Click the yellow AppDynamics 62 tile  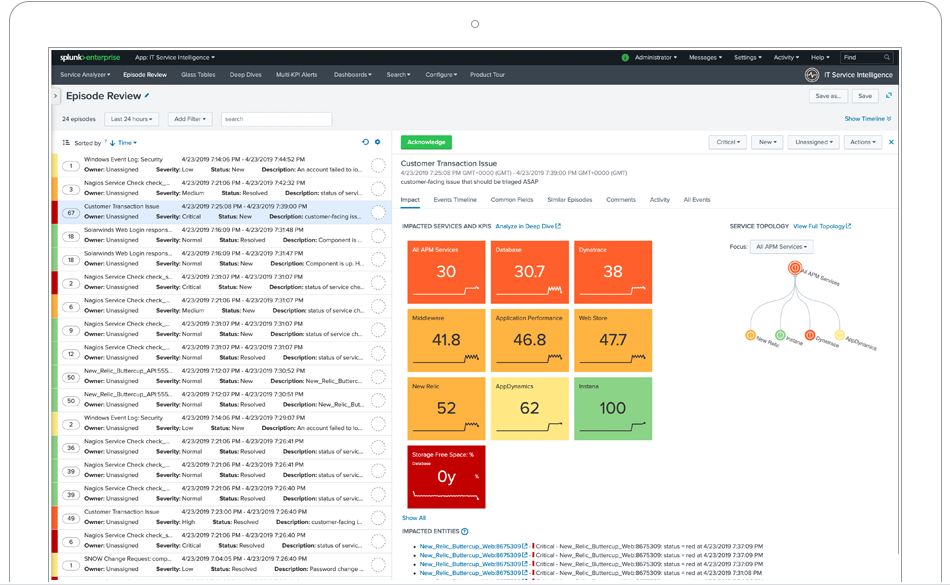click(530, 409)
